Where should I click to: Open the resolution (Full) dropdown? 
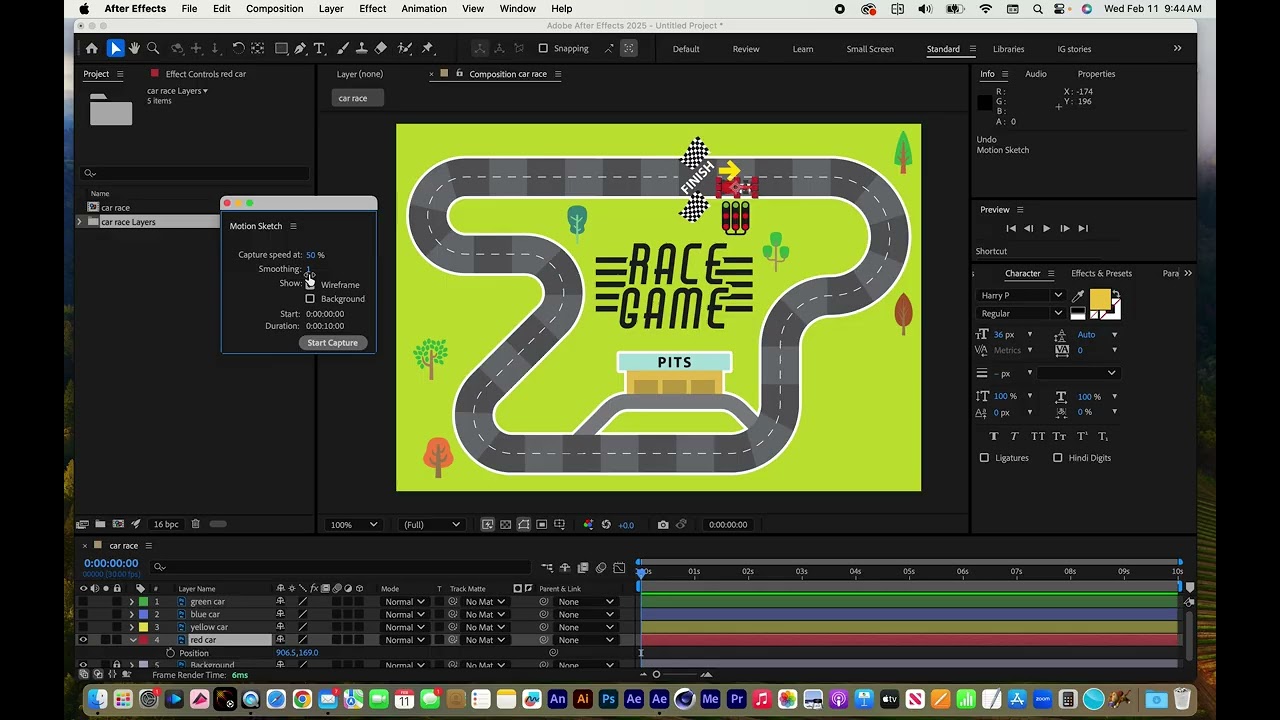pos(432,524)
